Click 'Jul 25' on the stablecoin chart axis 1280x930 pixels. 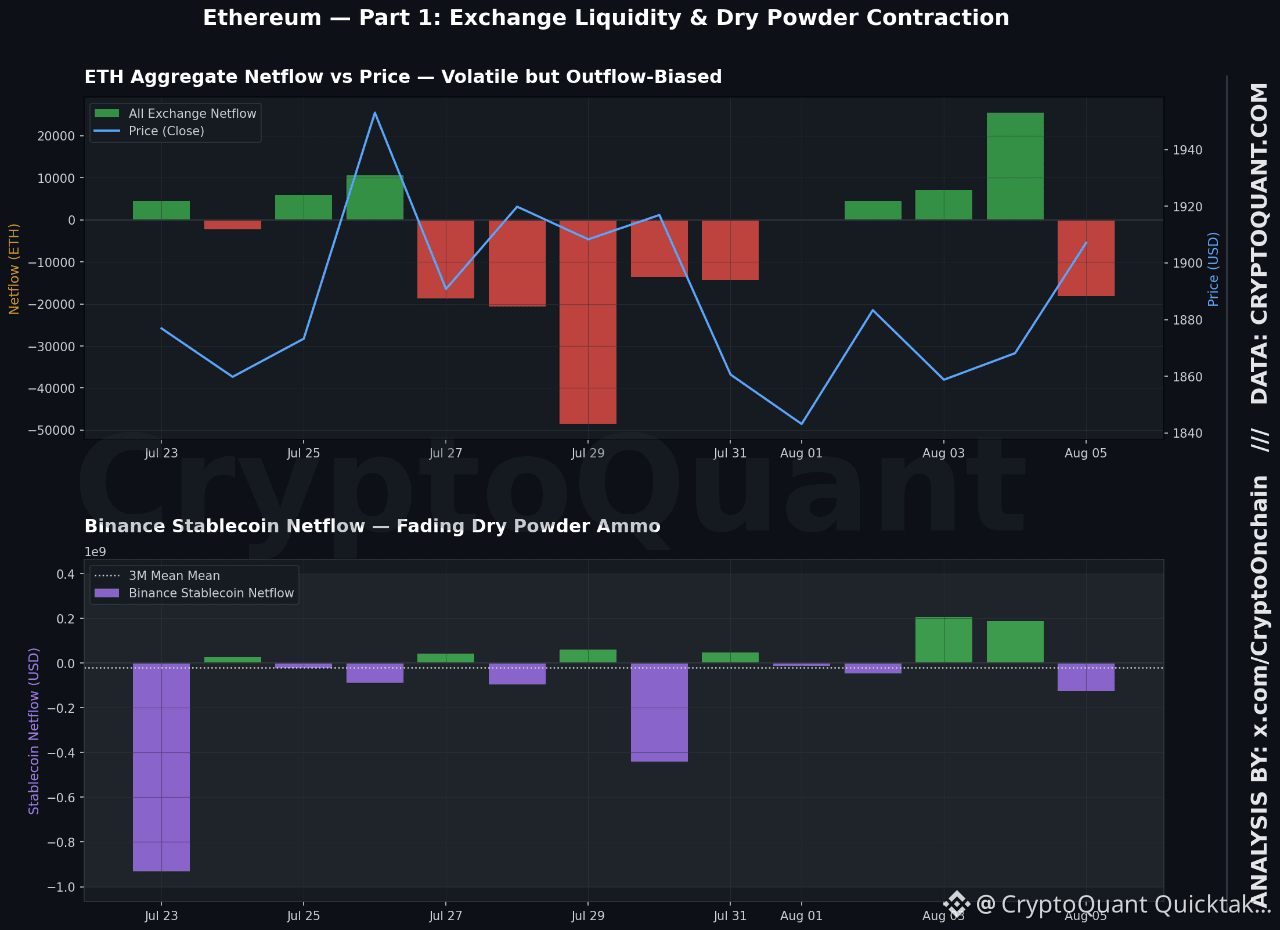click(304, 915)
